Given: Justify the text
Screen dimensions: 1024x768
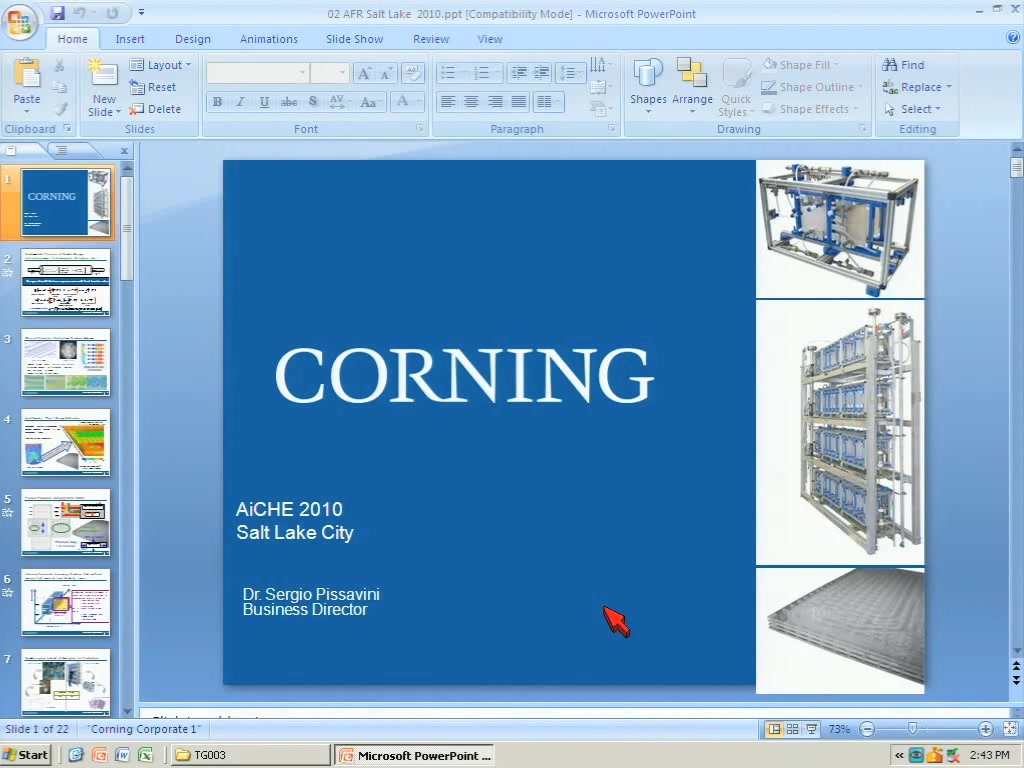Looking at the screenshot, I should click(x=519, y=101).
